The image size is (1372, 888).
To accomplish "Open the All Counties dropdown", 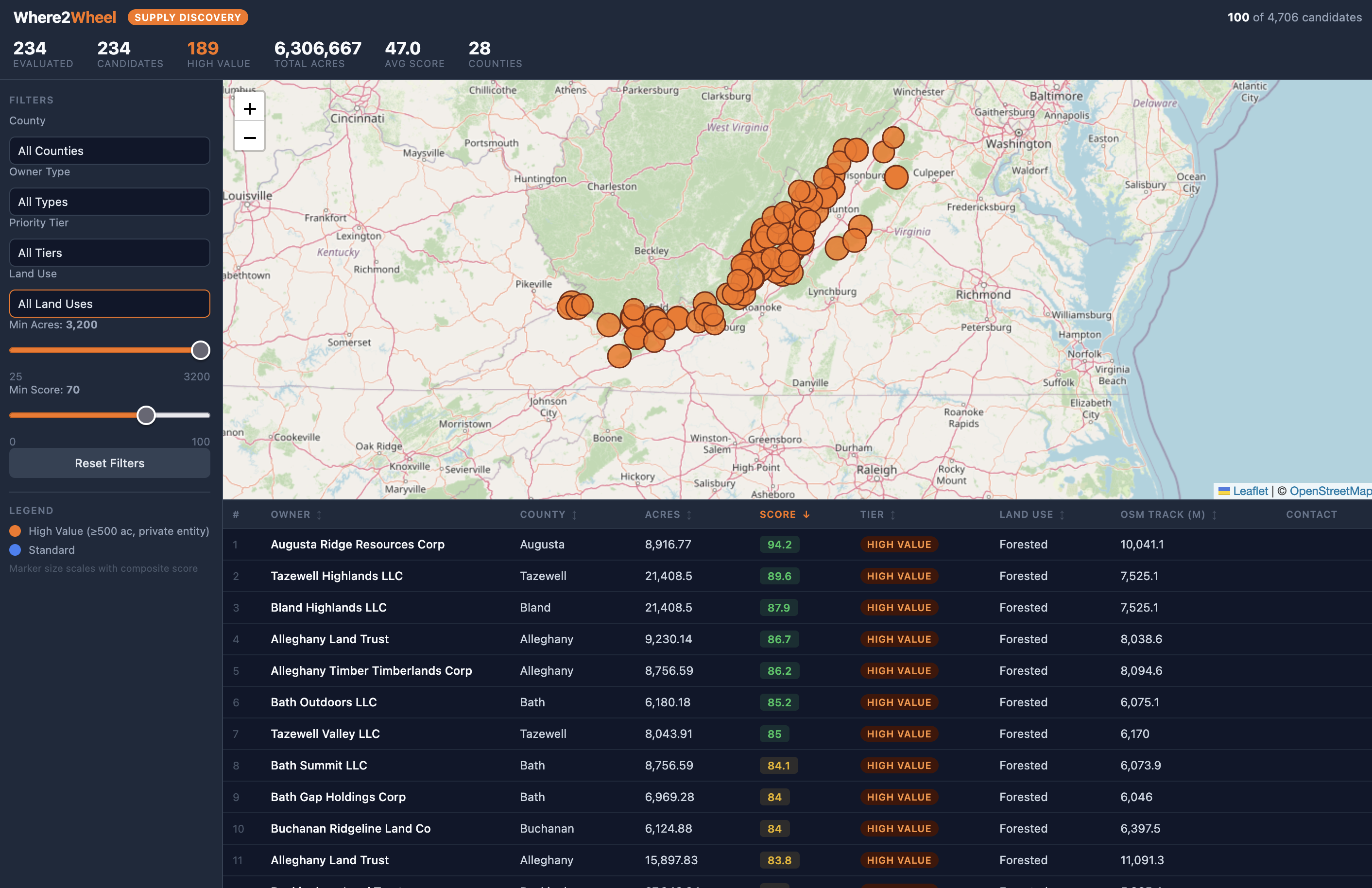I will 109,151.
